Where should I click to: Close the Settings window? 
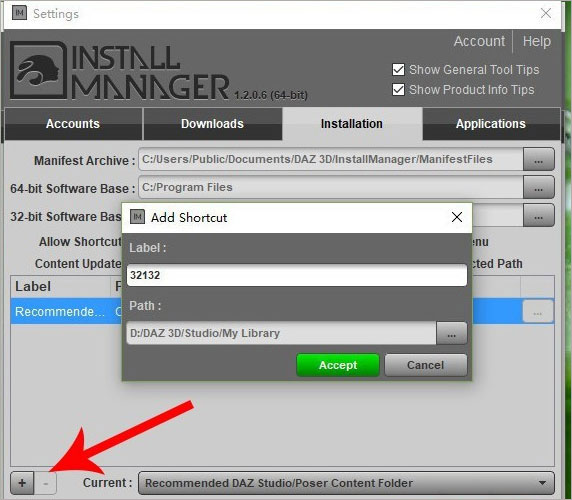pos(546,13)
